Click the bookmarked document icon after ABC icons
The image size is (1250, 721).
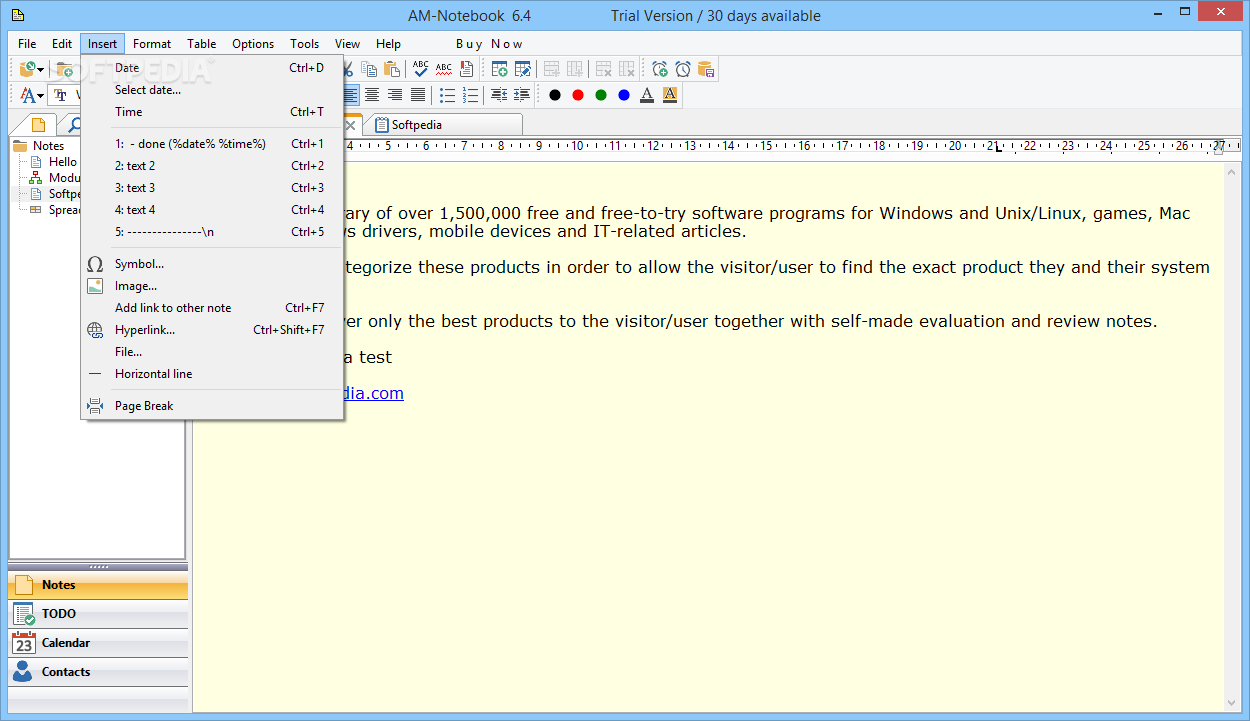click(466, 69)
